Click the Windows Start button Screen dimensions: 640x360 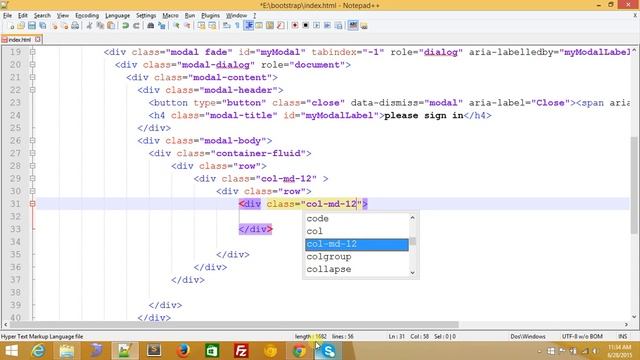click(x=11, y=351)
